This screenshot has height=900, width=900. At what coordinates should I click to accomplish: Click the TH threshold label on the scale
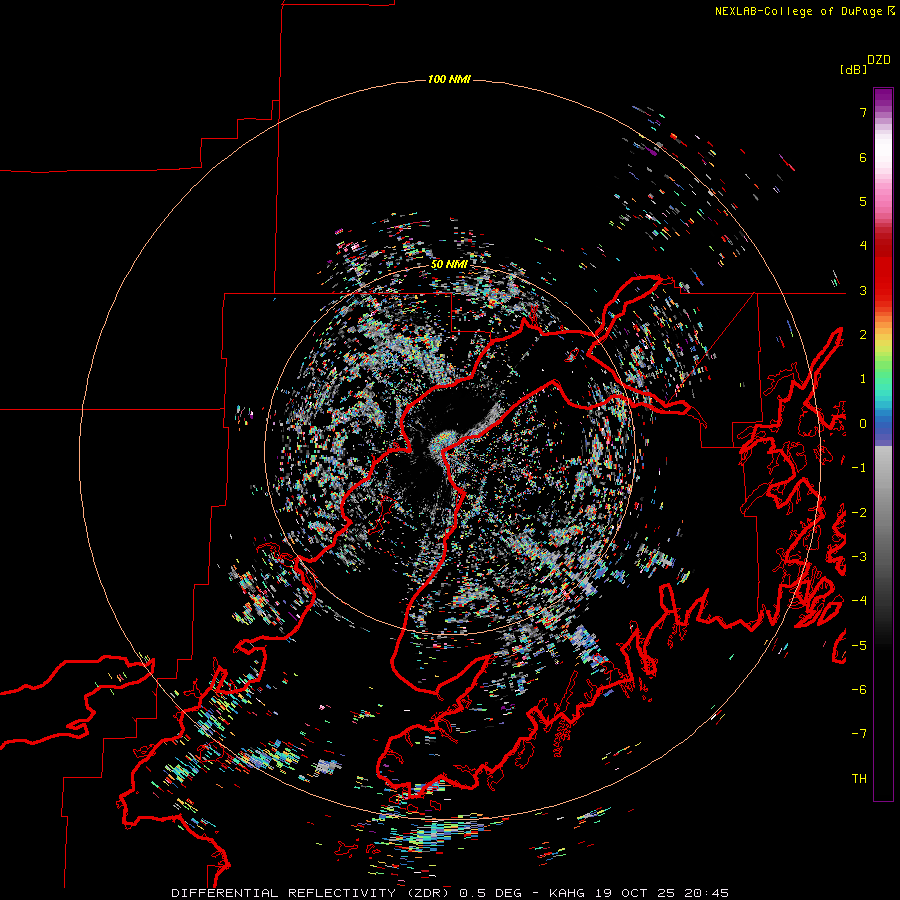tap(859, 779)
